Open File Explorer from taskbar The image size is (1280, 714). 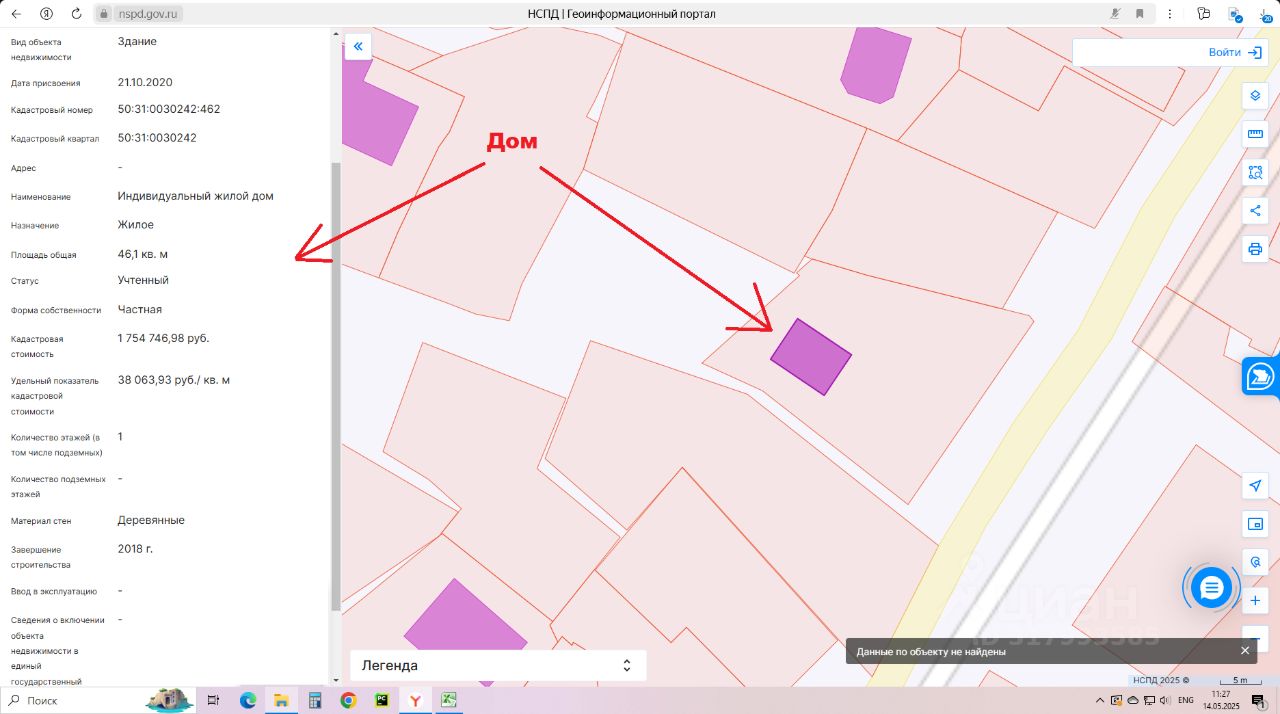tap(281, 700)
